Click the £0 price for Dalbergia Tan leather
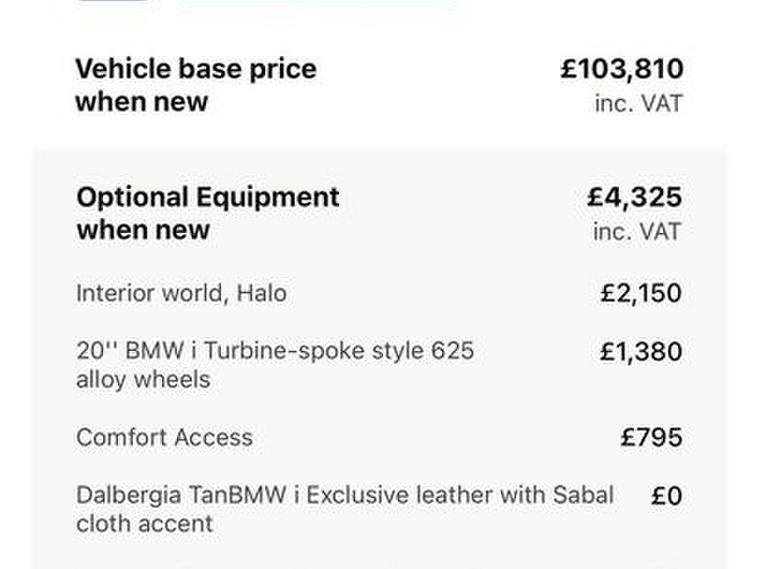Viewport: 759px width, 569px height. click(x=666, y=495)
